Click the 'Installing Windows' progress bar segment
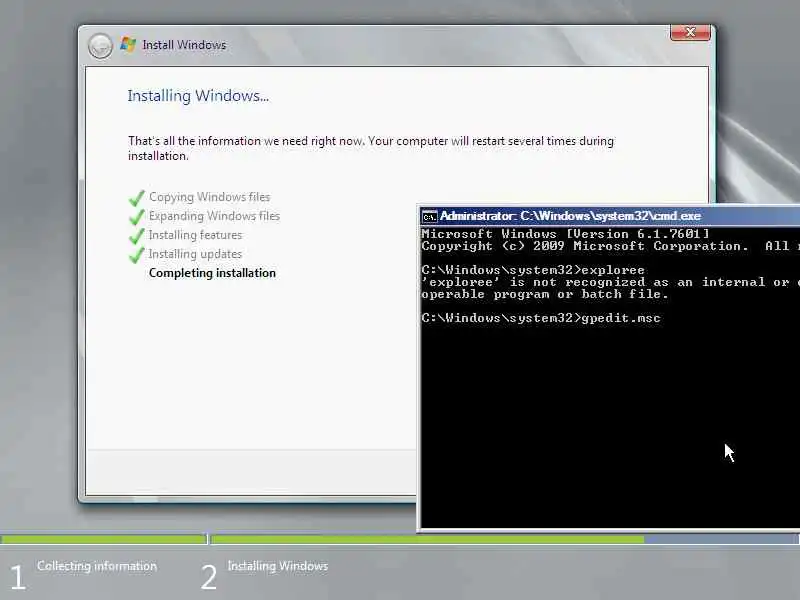Screen dimensions: 800x600 505,539
